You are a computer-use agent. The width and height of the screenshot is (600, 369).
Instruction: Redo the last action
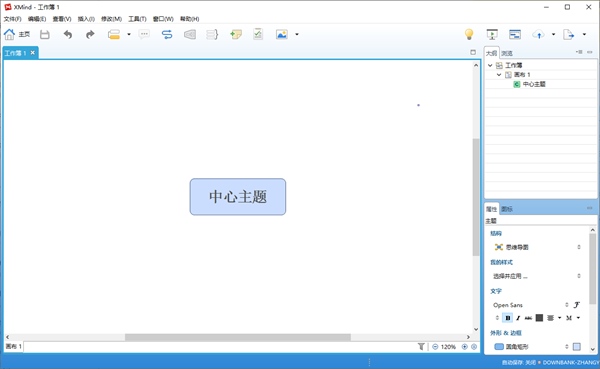click(x=90, y=34)
